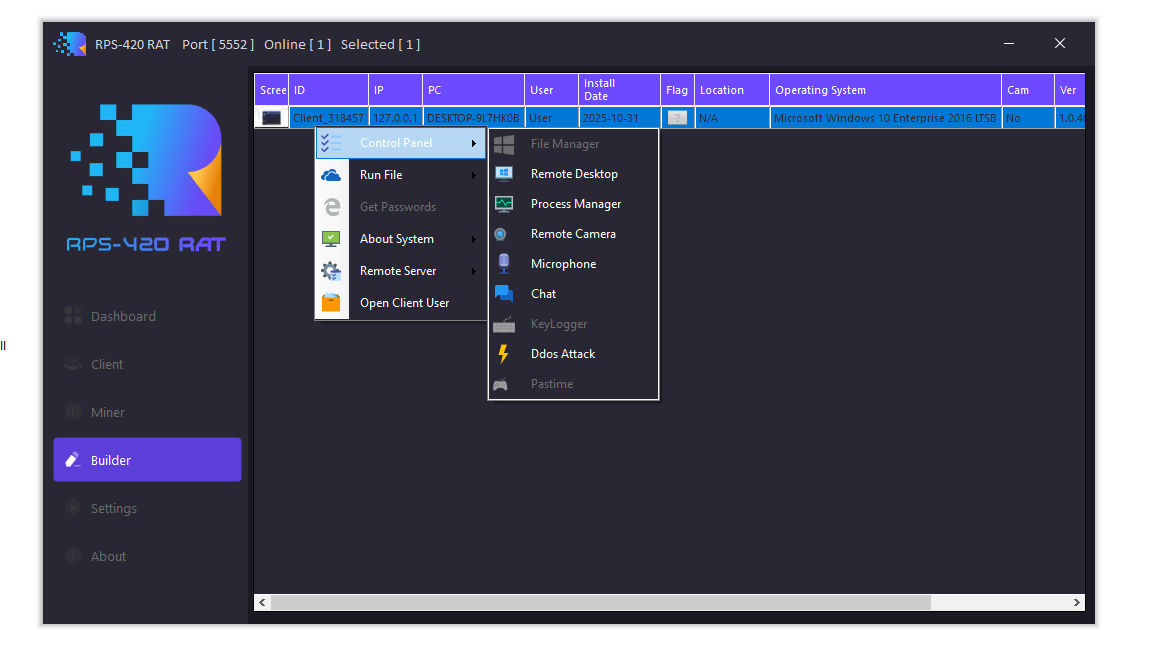Select the Client sidebar icon
The image size is (1172, 672).
pos(73,363)
